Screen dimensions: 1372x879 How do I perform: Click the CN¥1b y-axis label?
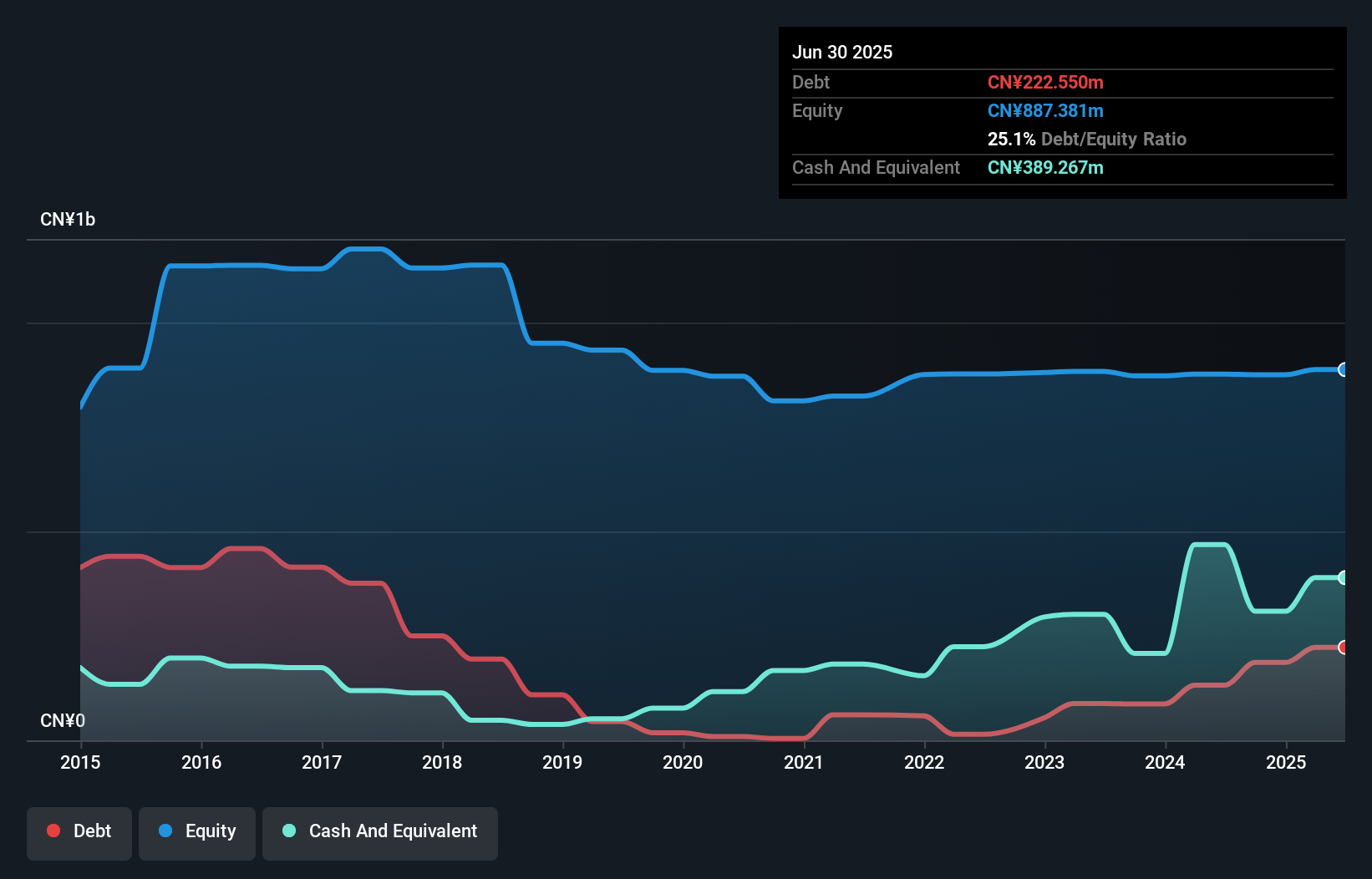68,219
